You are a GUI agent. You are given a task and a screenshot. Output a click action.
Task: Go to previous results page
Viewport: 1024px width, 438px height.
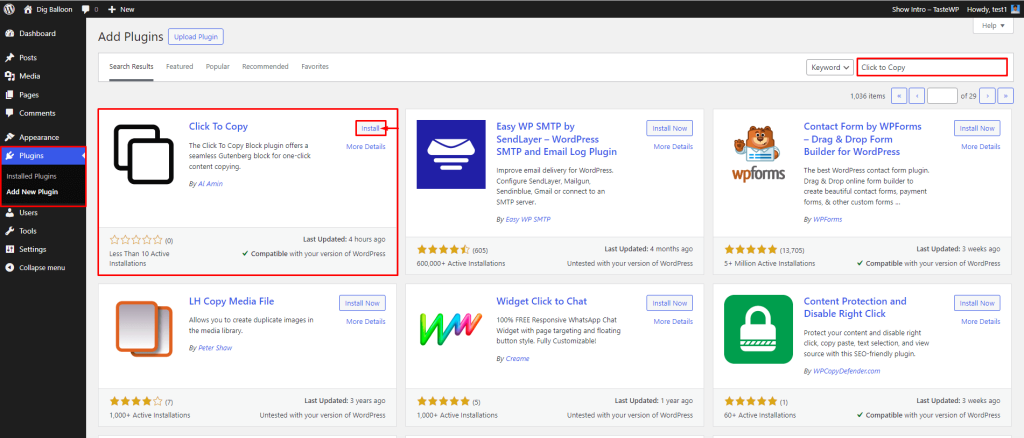pyautogui.click(x=917, y=96)
